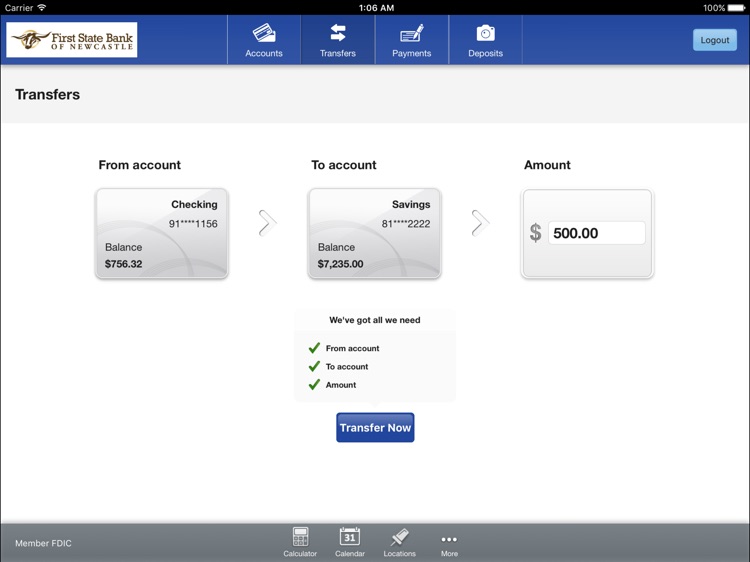Screen dimensions: 750x562
Task: Click account number '81****2222'
Action: coord(406,224)
